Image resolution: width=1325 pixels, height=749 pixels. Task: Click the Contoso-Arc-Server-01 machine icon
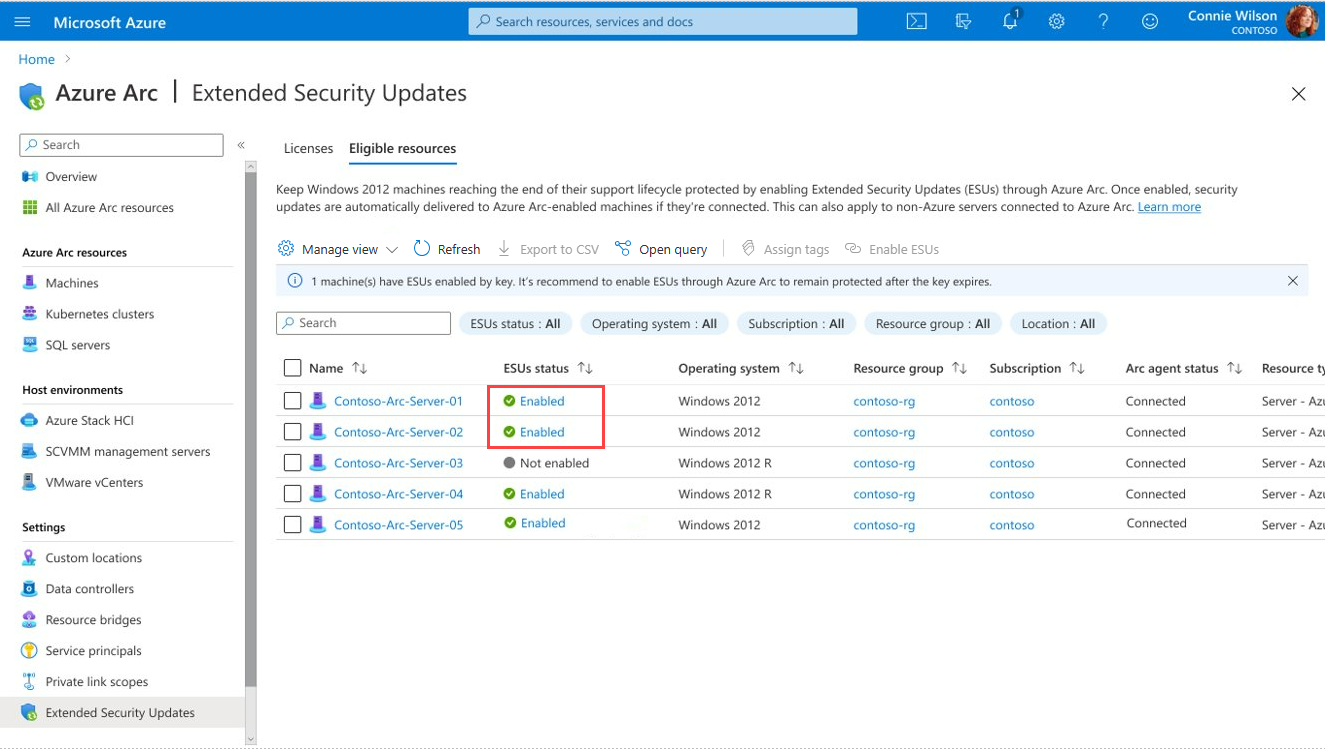click(x=318, y=401)
